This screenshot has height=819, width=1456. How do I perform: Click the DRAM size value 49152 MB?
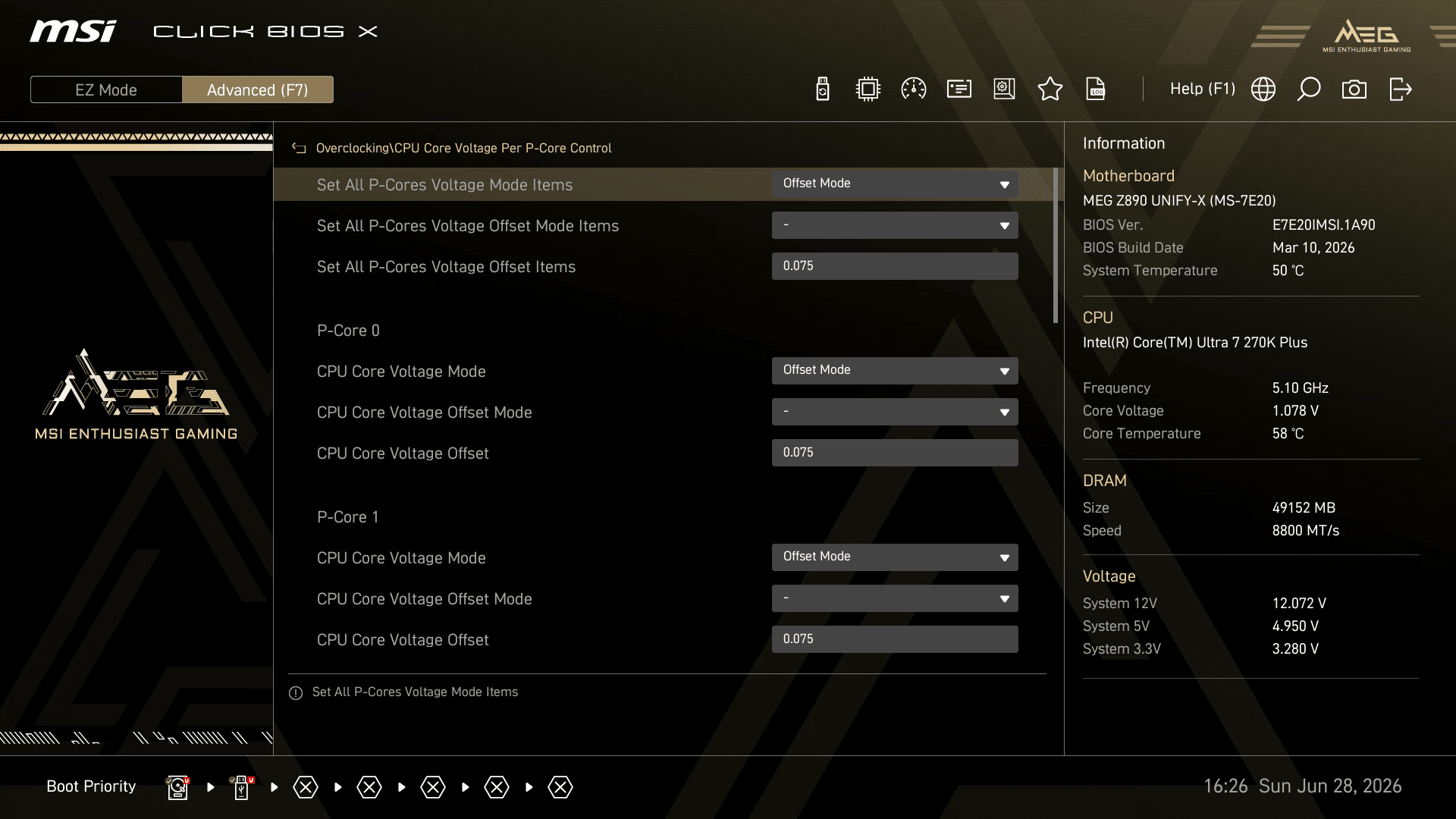[x=1304, y=508]
